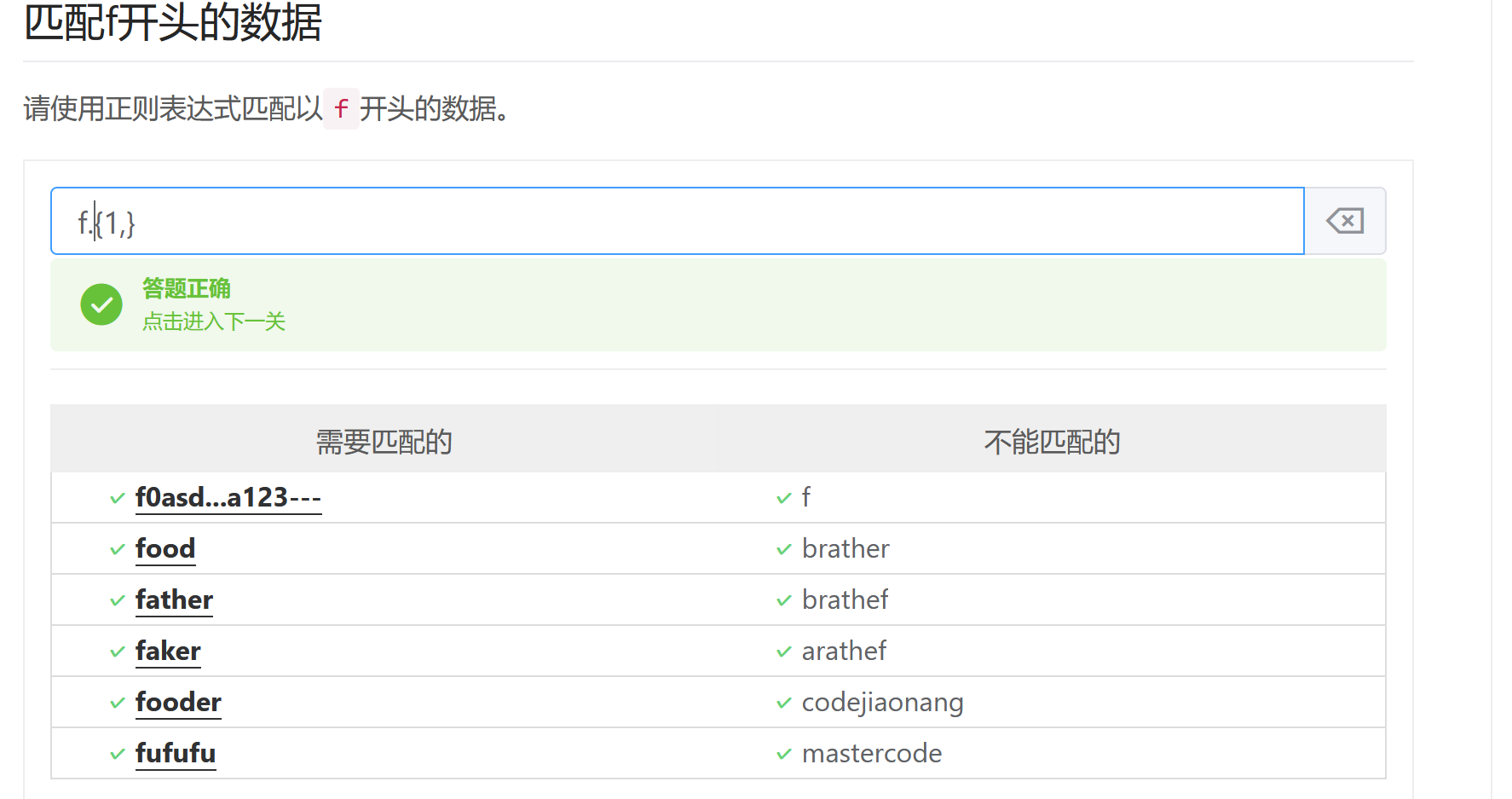1512x799 pixels.
Task: Click the 答题正确 success heading
Action: (187, 288)
